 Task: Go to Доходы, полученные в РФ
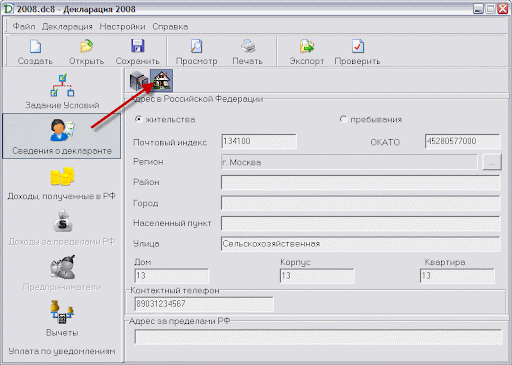pyautogui.click(x=62, y=183)
